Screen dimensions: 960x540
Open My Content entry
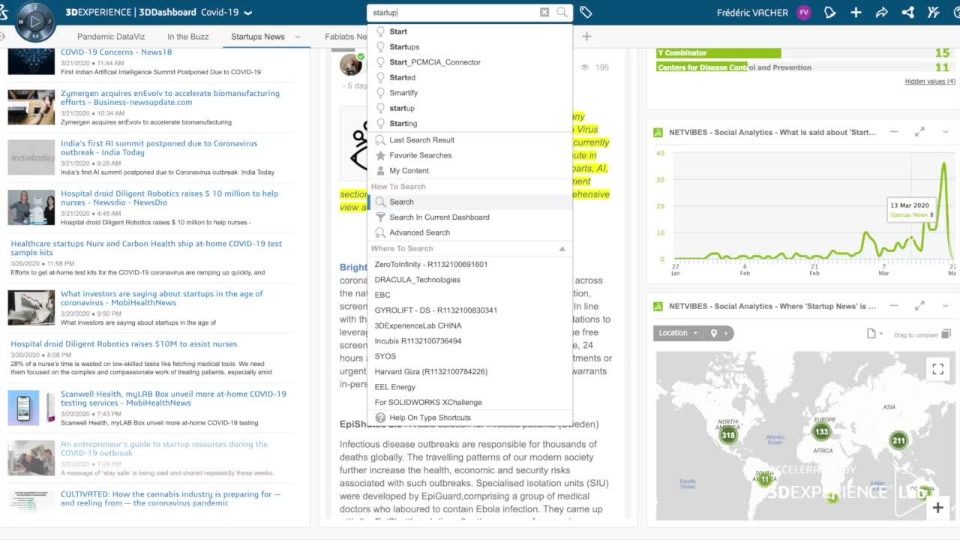pos(470,170)
